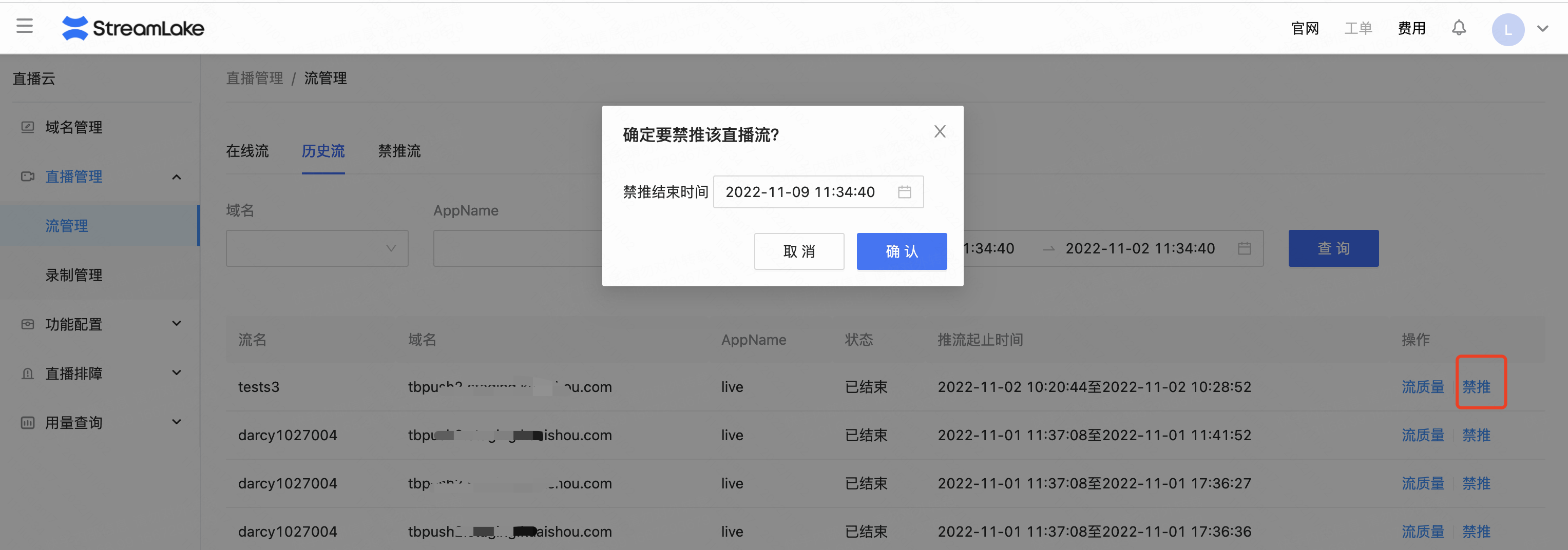Click the 直播云 sidebar heading
The image size is (1568, 550).
34,78
